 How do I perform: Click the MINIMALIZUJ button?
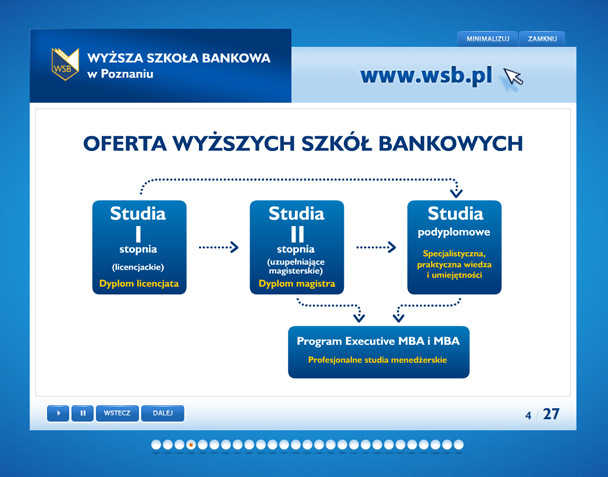[488, 39]
